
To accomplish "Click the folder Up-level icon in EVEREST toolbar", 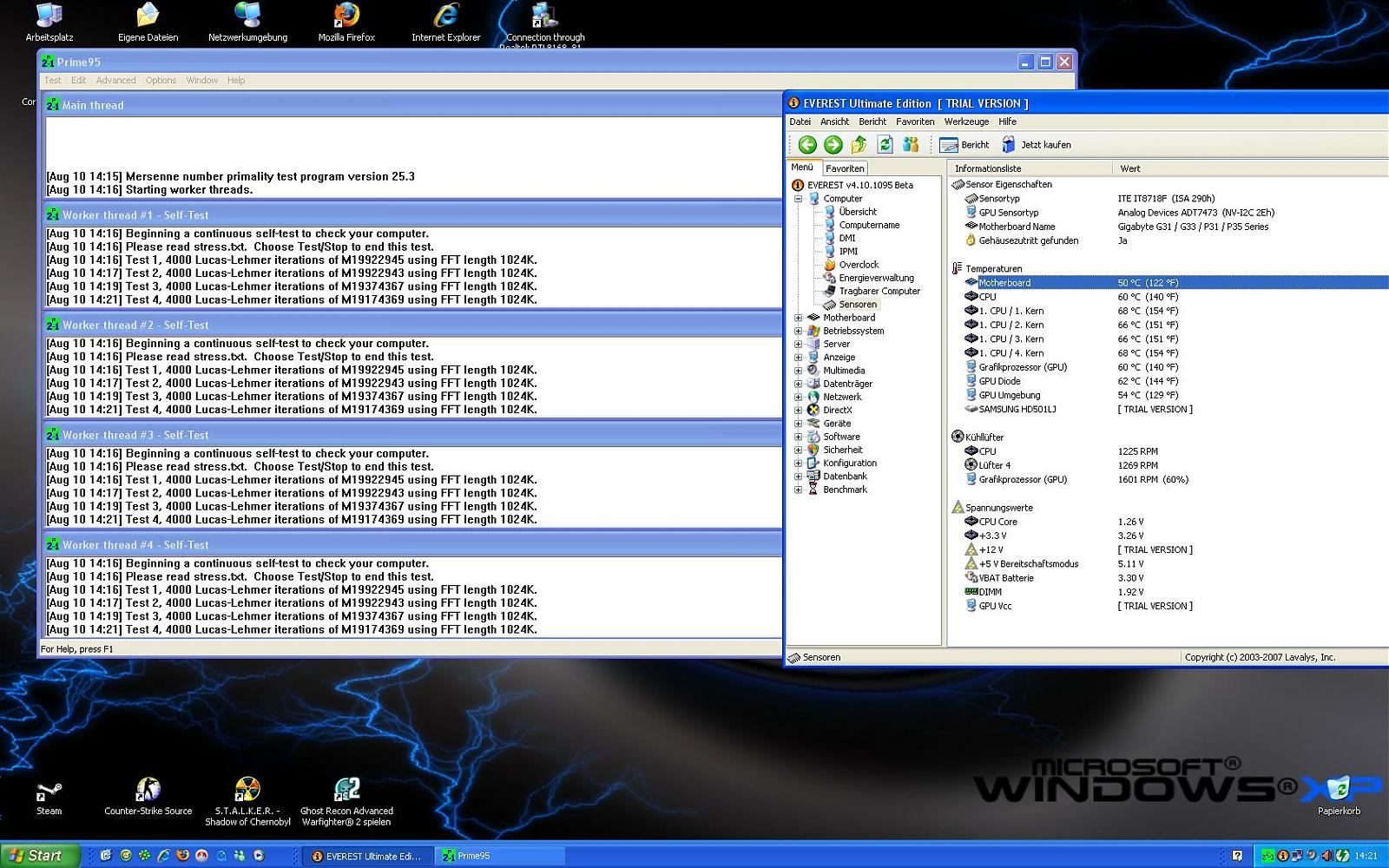I will click(x=859, y=145).
